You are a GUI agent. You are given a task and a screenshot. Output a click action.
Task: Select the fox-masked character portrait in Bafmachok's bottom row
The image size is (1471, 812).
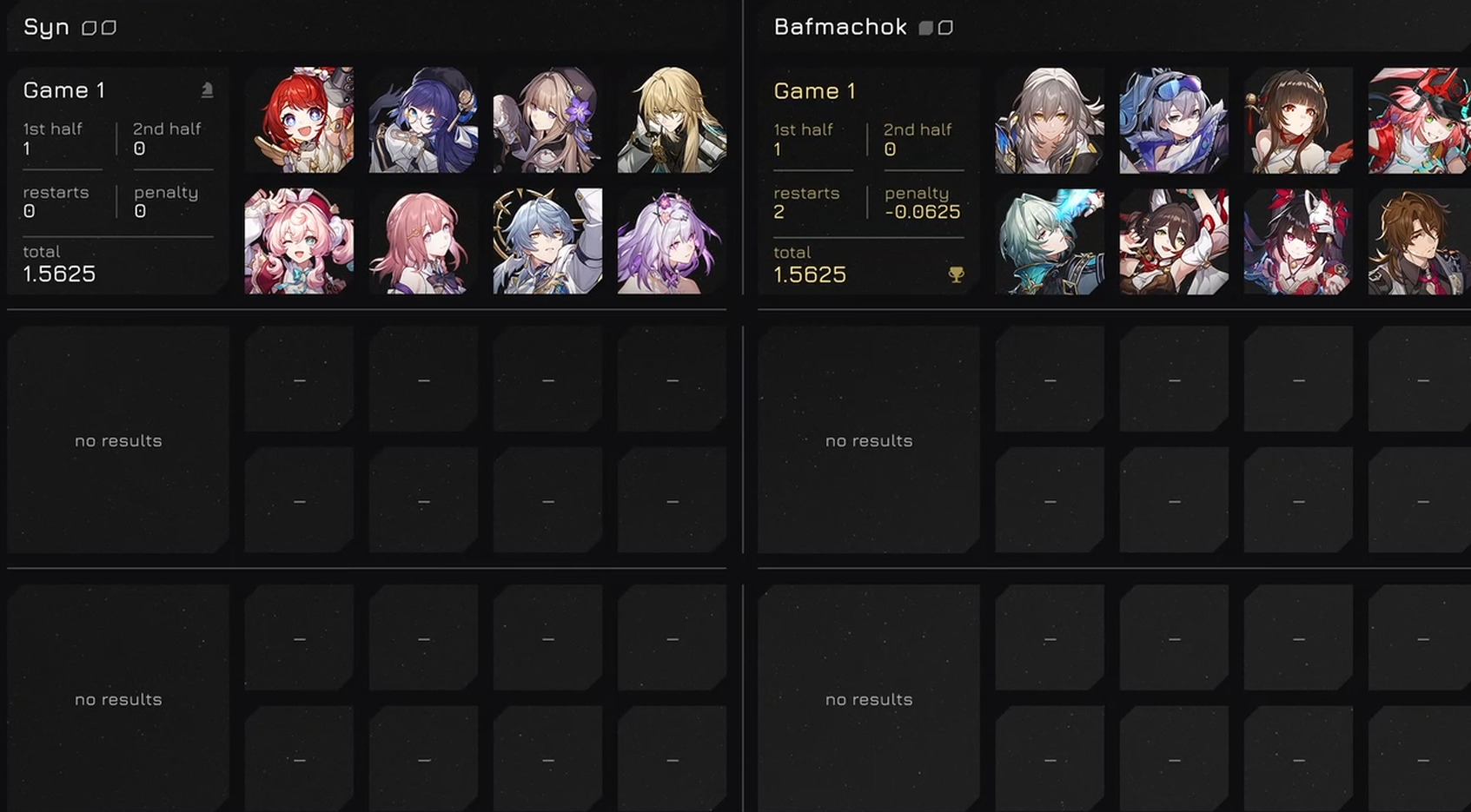coord(1298,241)
